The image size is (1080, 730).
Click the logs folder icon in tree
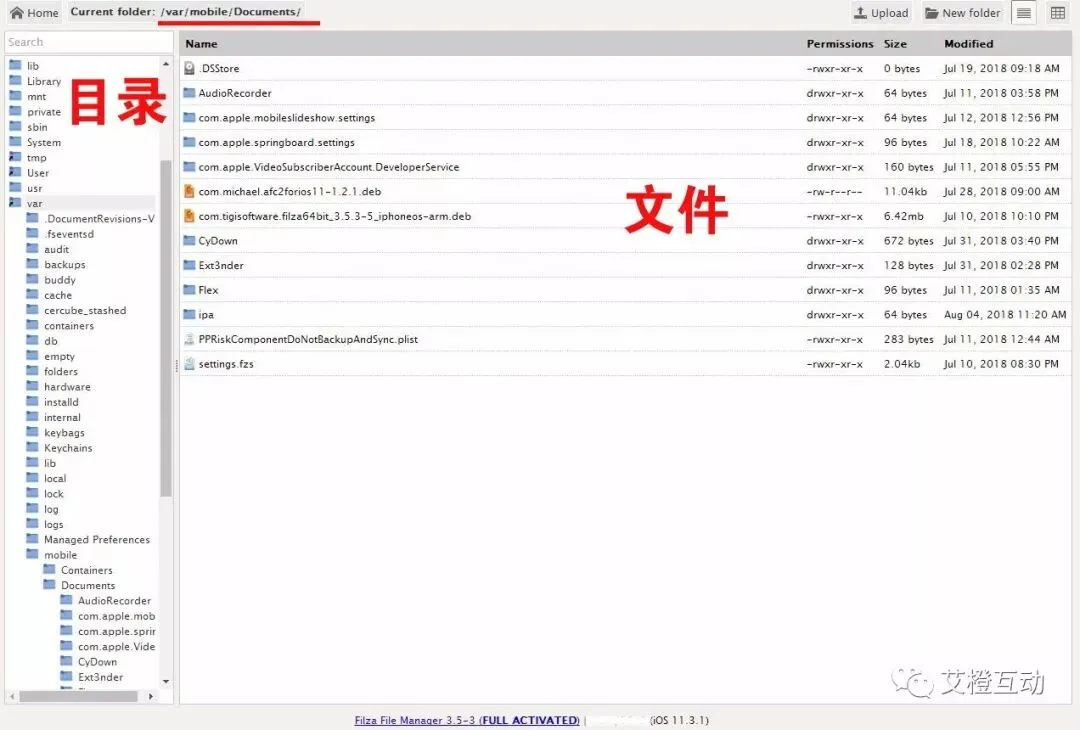(x=32, y=523)
